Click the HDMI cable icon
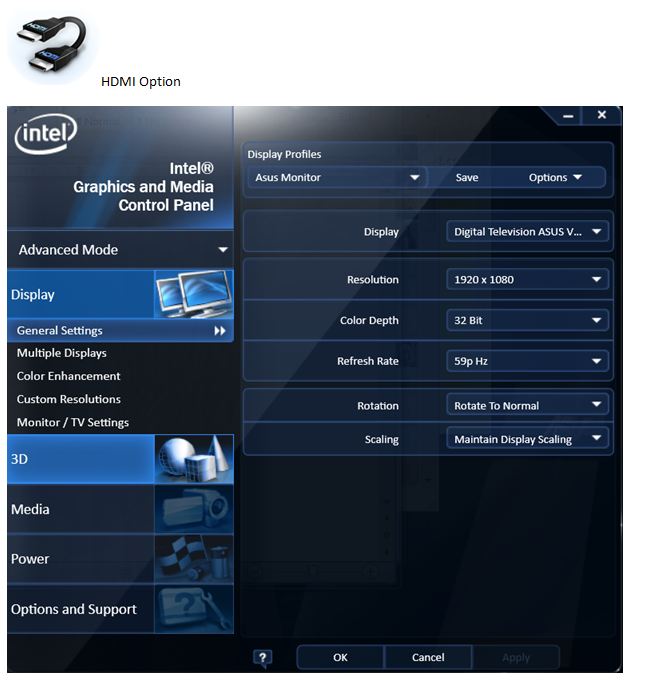The image size is (664, 692). (53, 45)
